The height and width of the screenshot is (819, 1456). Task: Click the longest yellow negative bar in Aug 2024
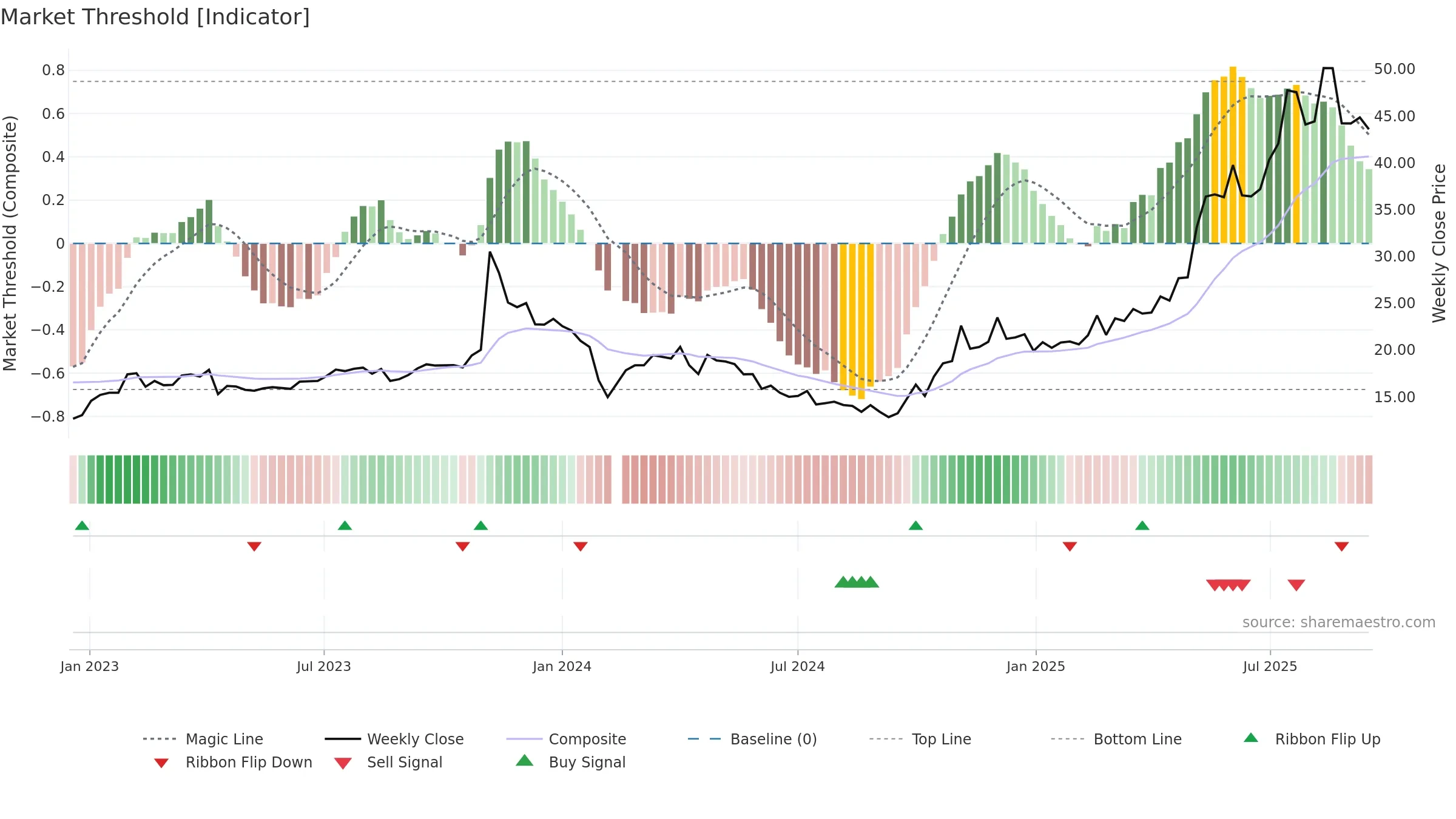coord(861,321)
